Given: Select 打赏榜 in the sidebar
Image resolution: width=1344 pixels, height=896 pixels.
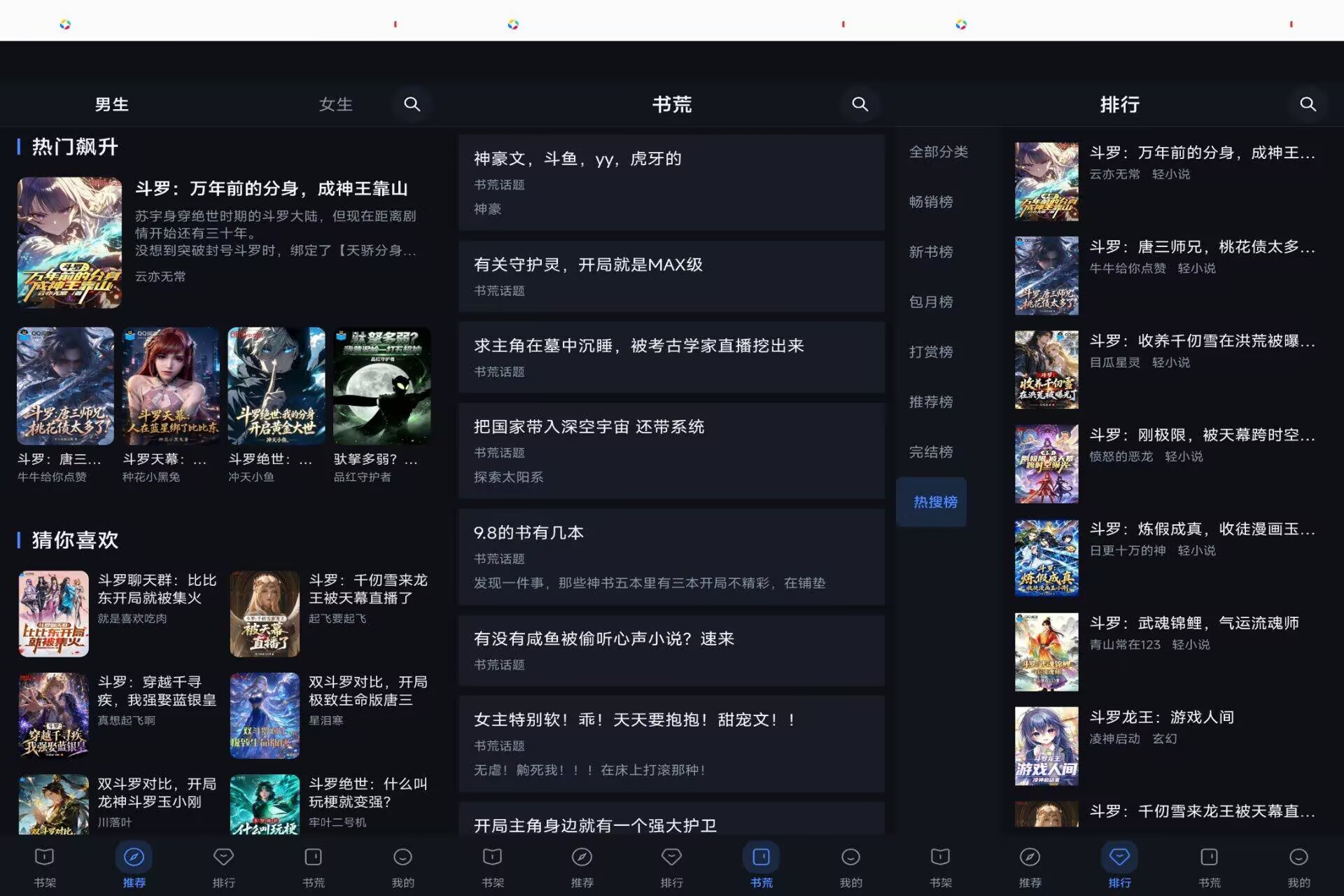Looking at the screenshot, I should click(931, 352).
